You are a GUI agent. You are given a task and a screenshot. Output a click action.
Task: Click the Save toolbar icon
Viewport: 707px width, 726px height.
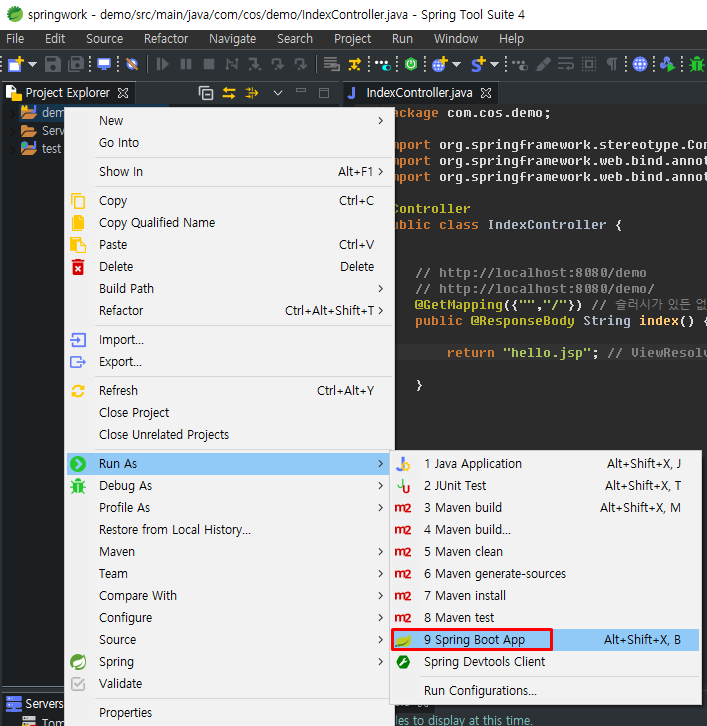click(53, 64)
